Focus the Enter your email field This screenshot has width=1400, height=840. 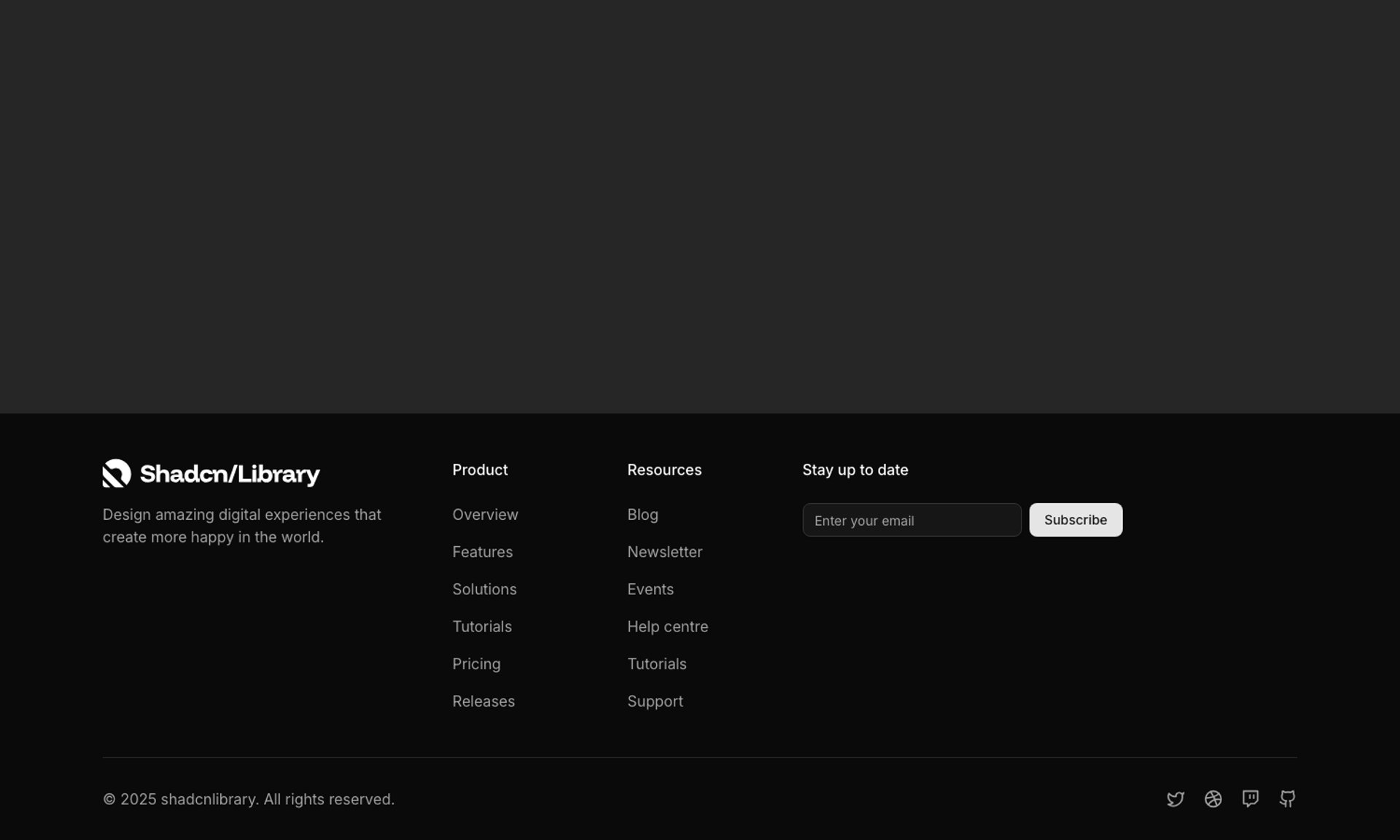(912, 520)
